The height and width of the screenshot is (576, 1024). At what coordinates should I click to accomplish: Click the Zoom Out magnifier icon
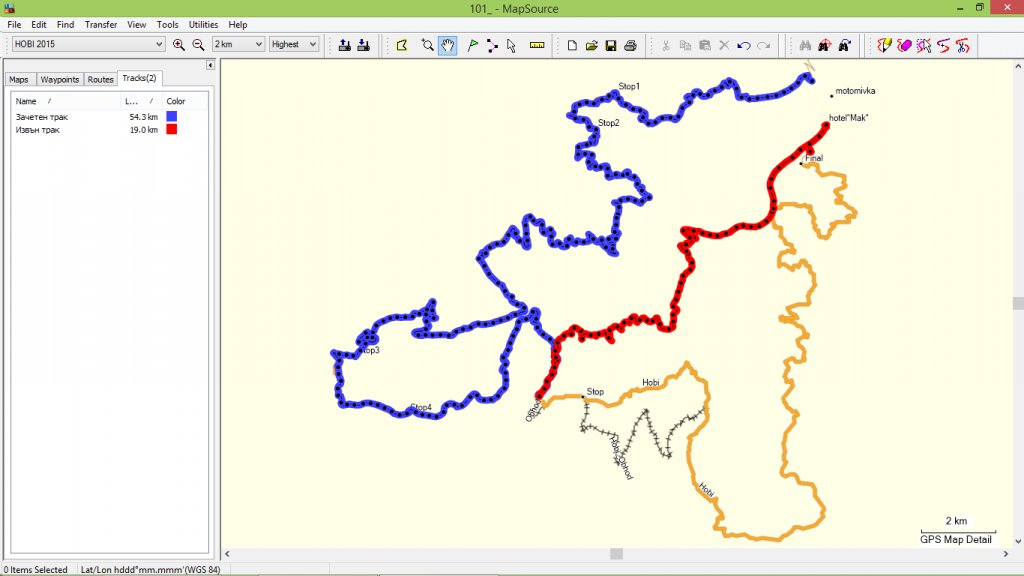coord(199,44)
